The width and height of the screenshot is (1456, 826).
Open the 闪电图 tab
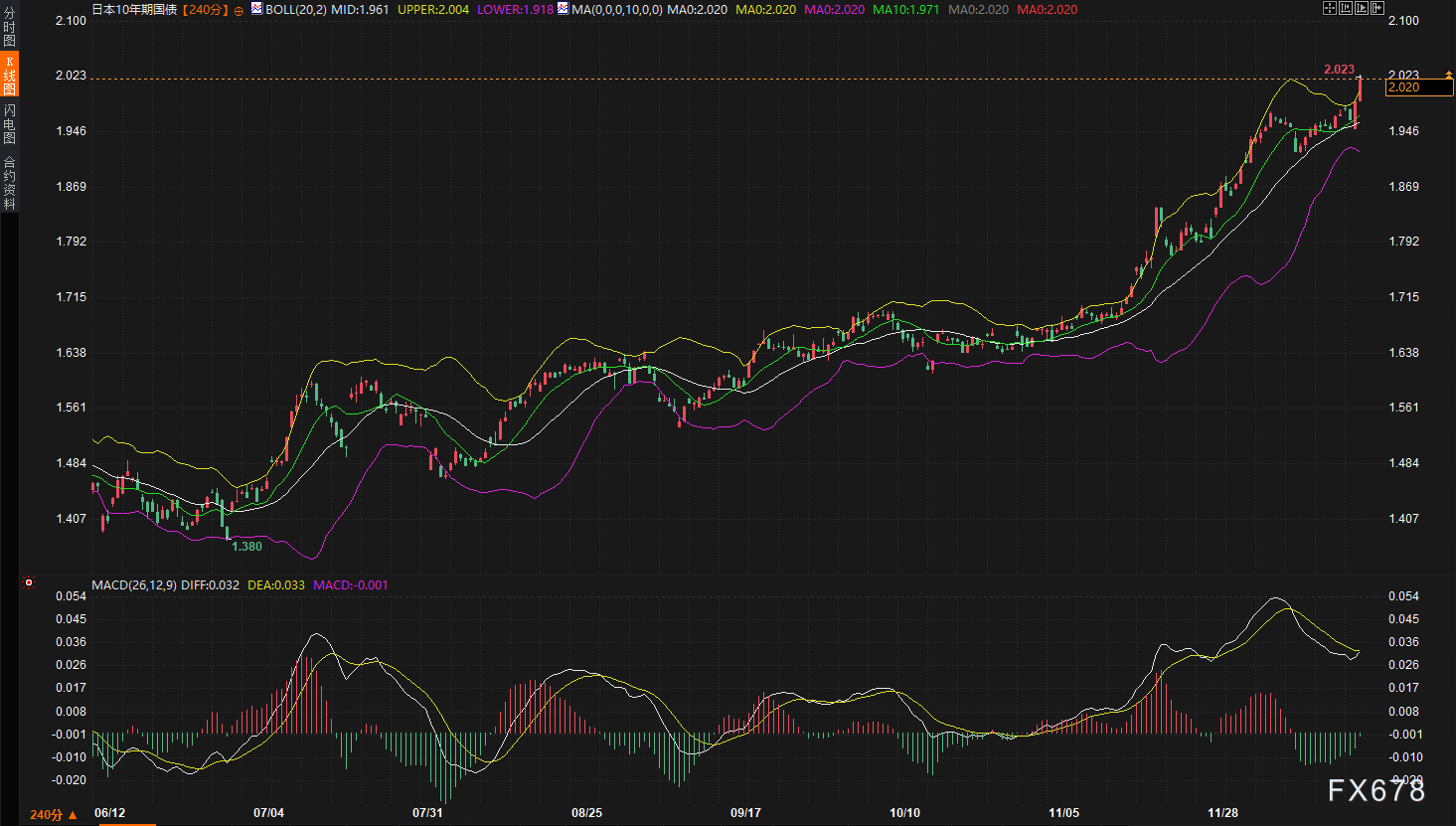pyautogui.click(x=9, y=123)
